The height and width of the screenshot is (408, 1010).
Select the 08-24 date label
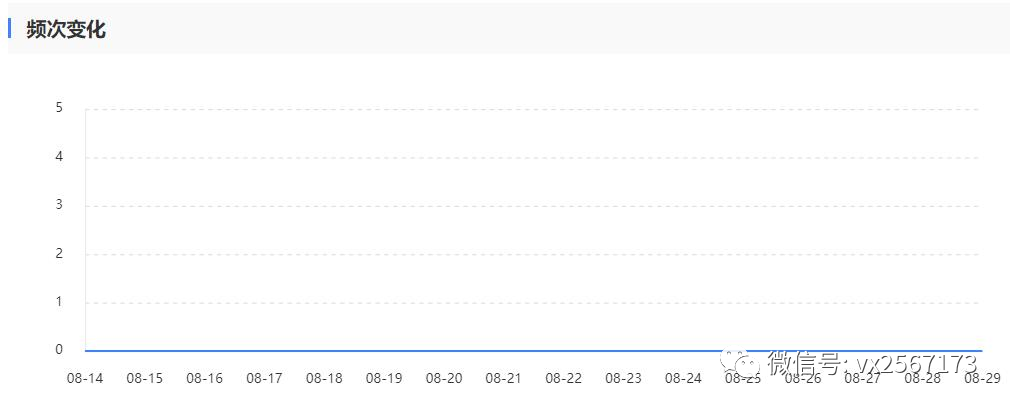click(x=683, y=378)
